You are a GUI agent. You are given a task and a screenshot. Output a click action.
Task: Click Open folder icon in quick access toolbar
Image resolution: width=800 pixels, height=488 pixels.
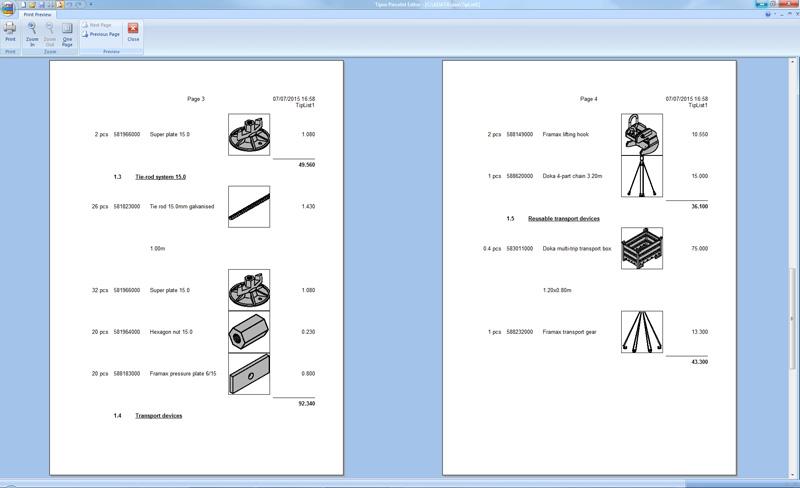point(32,5)
